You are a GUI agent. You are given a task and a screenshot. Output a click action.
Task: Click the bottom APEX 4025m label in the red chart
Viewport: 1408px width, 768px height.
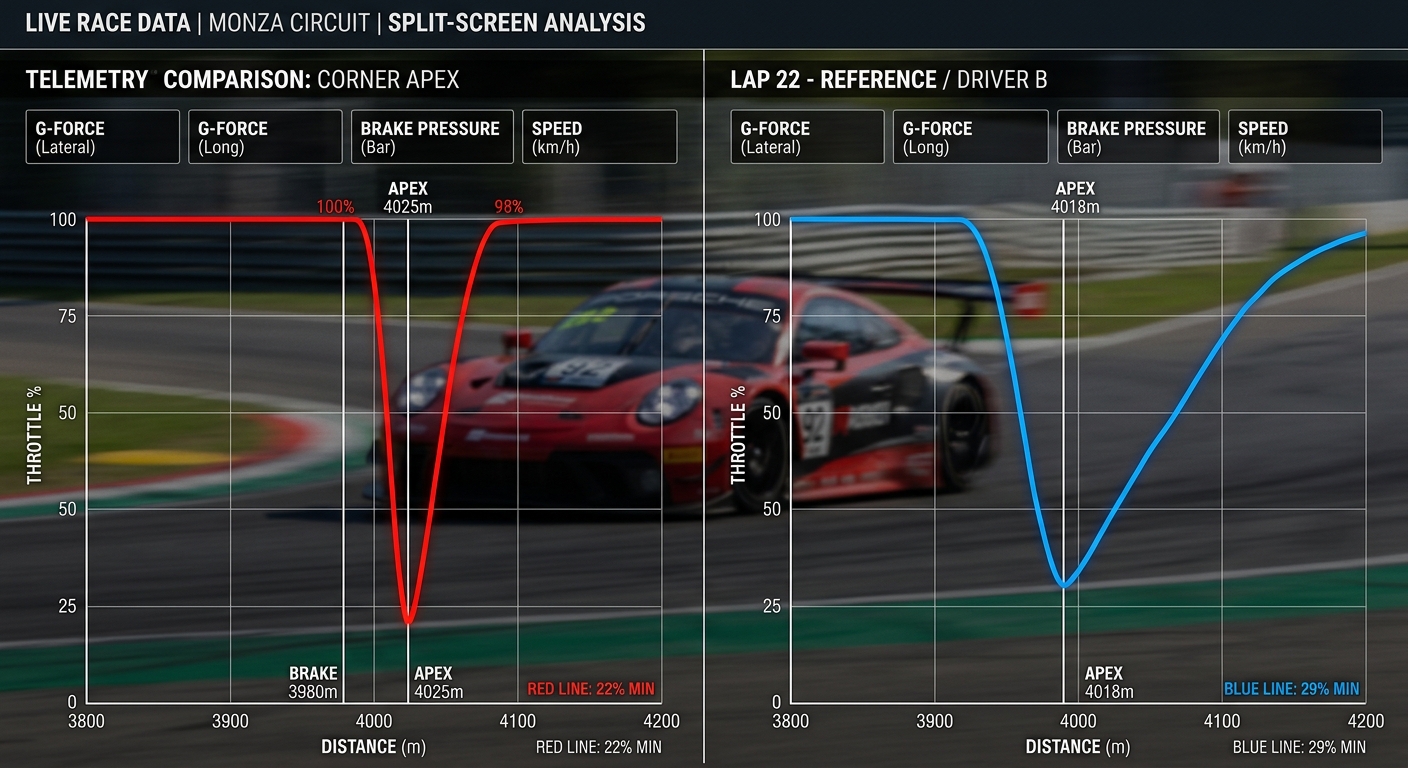point(438,683)
